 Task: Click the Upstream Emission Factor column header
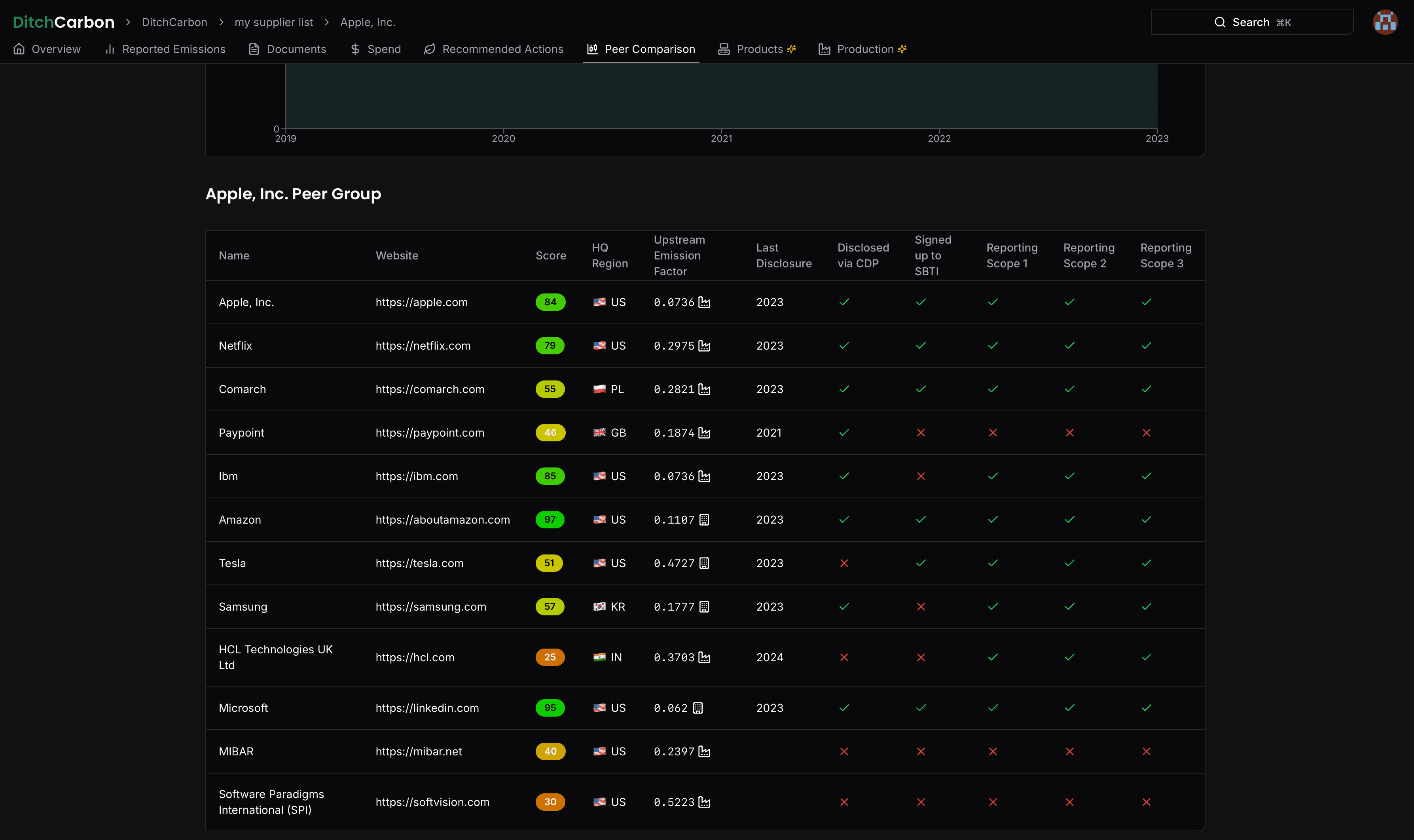click(679, 256)
